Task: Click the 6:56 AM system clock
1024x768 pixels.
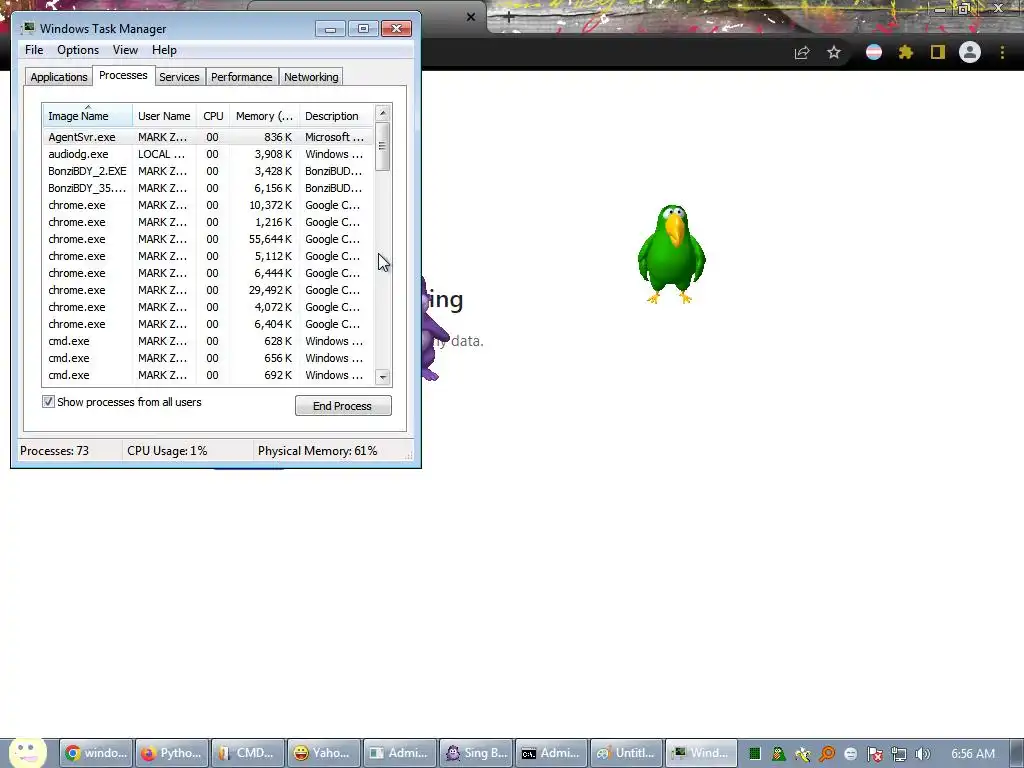Action: pos(973,754)
